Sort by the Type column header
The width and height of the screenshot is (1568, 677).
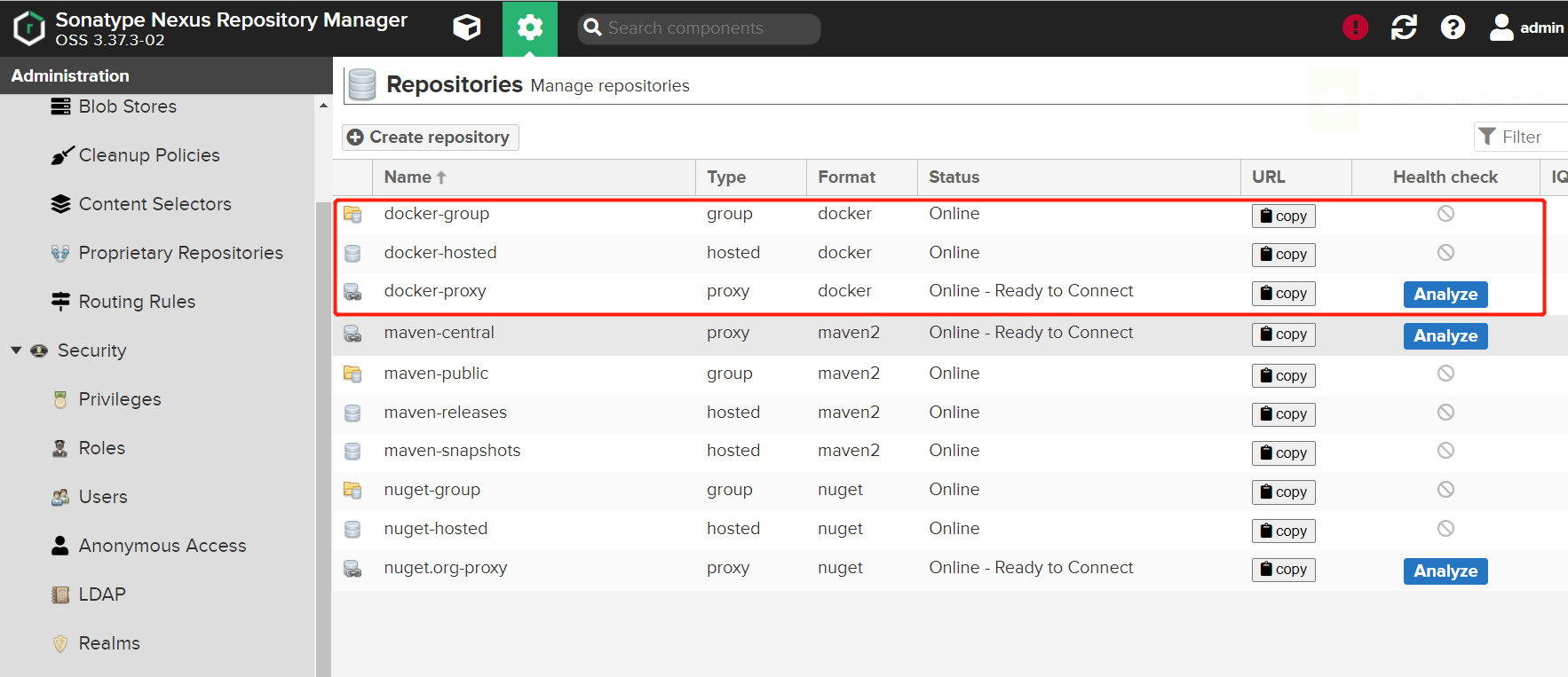(751, 177)
